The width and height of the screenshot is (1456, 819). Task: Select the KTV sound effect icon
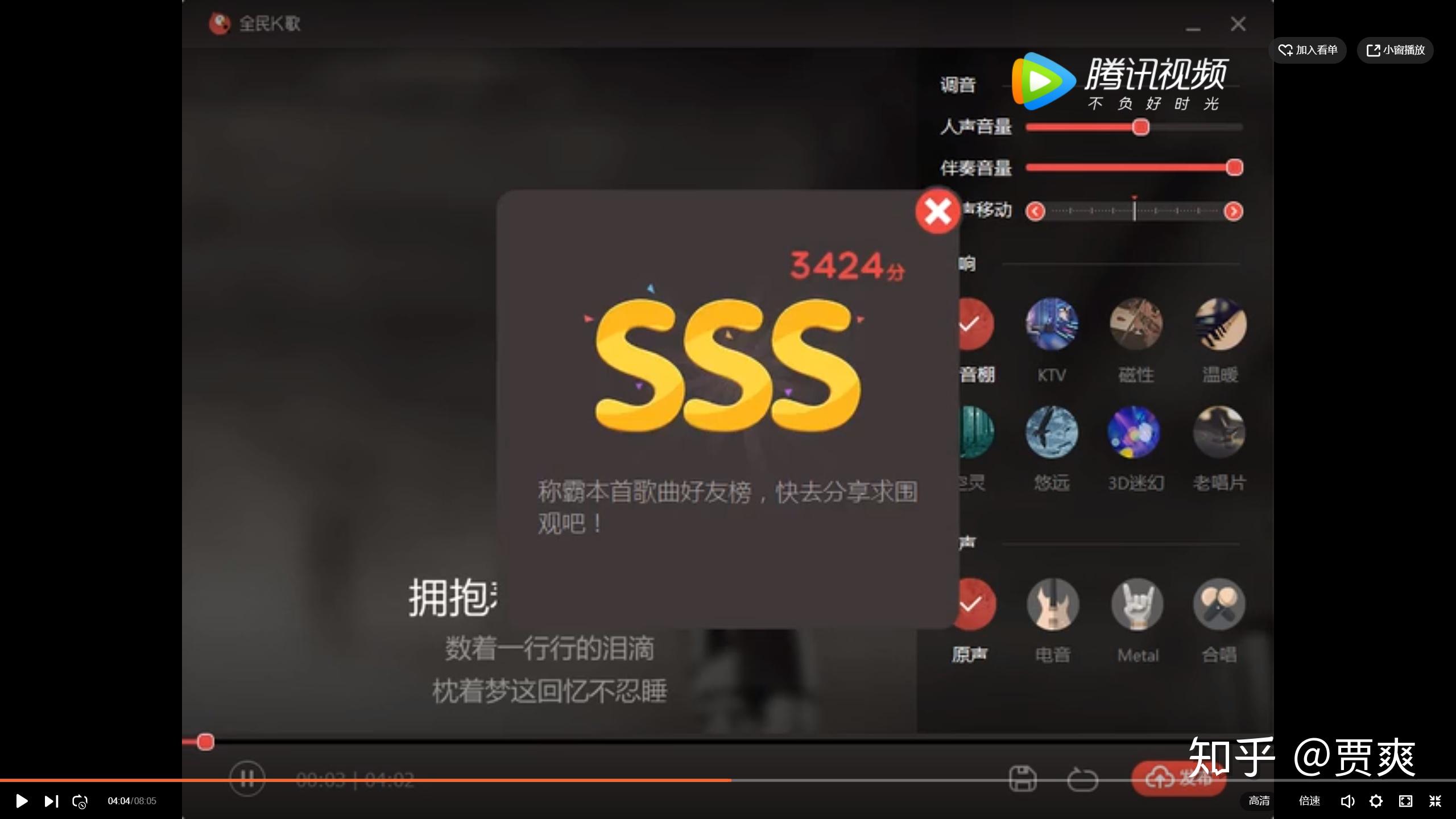(x=1051, y=323)
